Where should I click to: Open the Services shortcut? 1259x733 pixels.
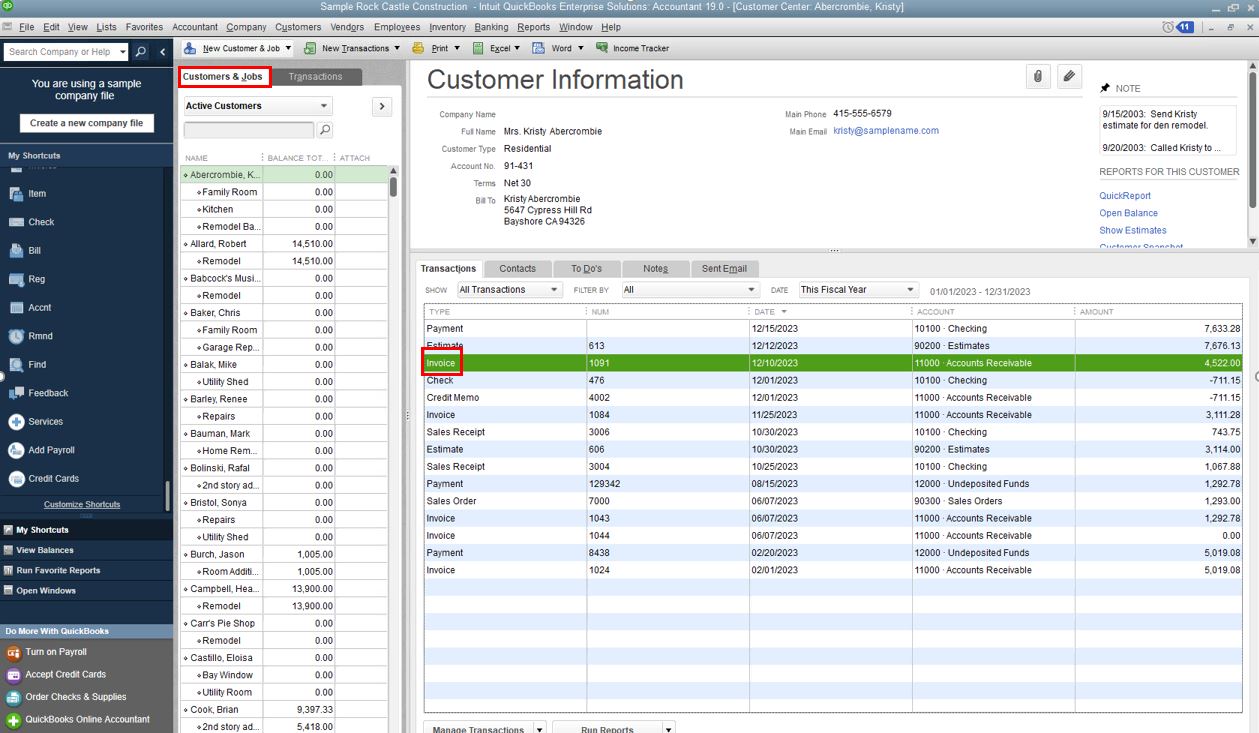tap(36, 422)
